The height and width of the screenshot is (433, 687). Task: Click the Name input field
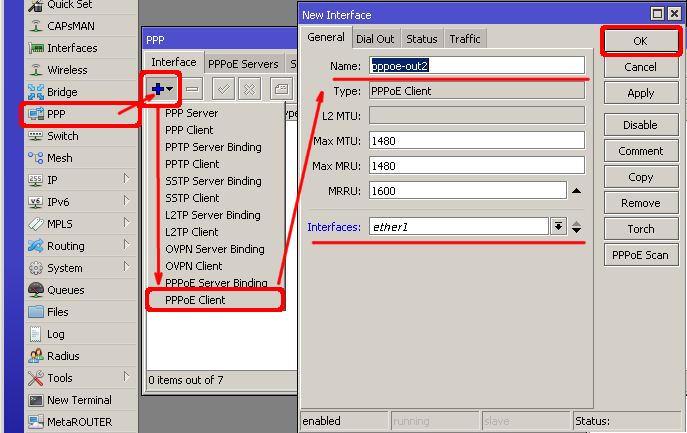point(476,65)
